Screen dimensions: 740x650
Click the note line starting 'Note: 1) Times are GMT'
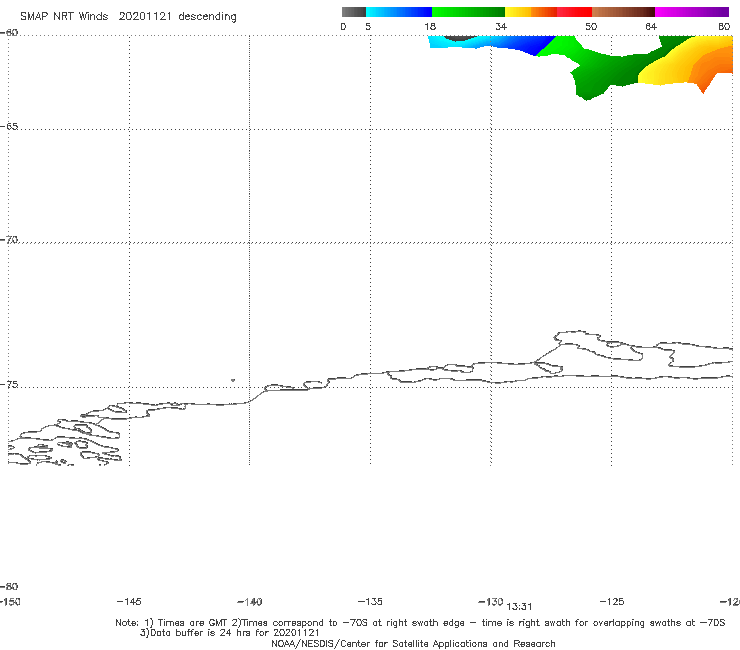[x=420, y=623]
